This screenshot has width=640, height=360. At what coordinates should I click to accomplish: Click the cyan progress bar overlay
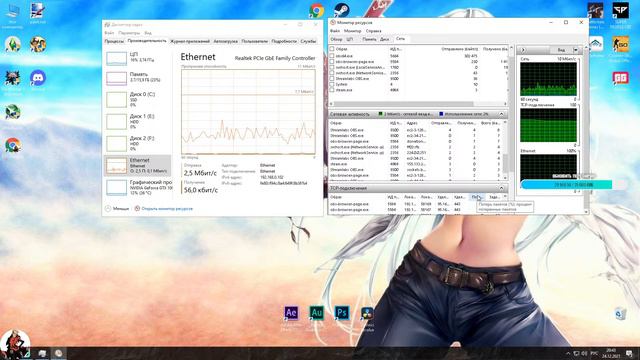click(567, 184)
